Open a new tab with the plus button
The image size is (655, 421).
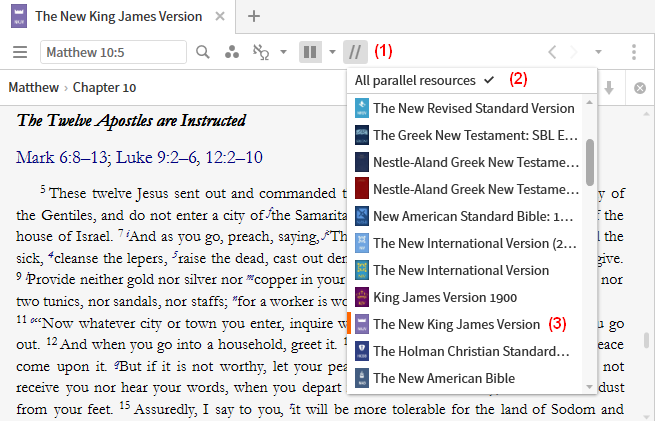tap(254, 16)
